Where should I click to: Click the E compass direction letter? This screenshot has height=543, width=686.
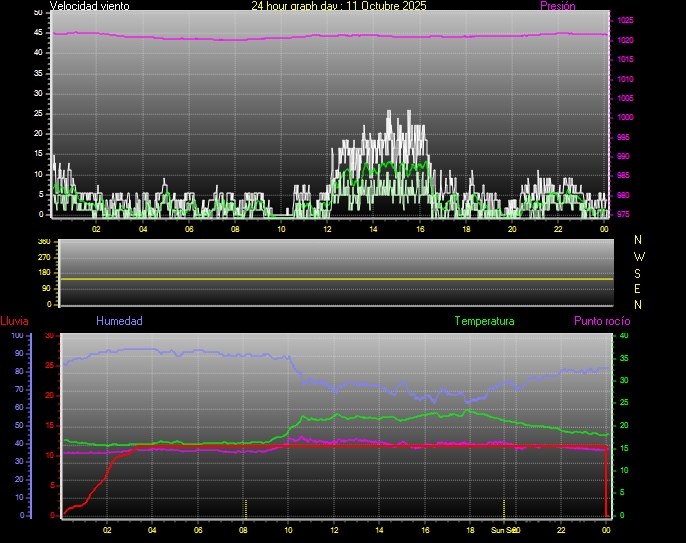(x=639, y=288)
